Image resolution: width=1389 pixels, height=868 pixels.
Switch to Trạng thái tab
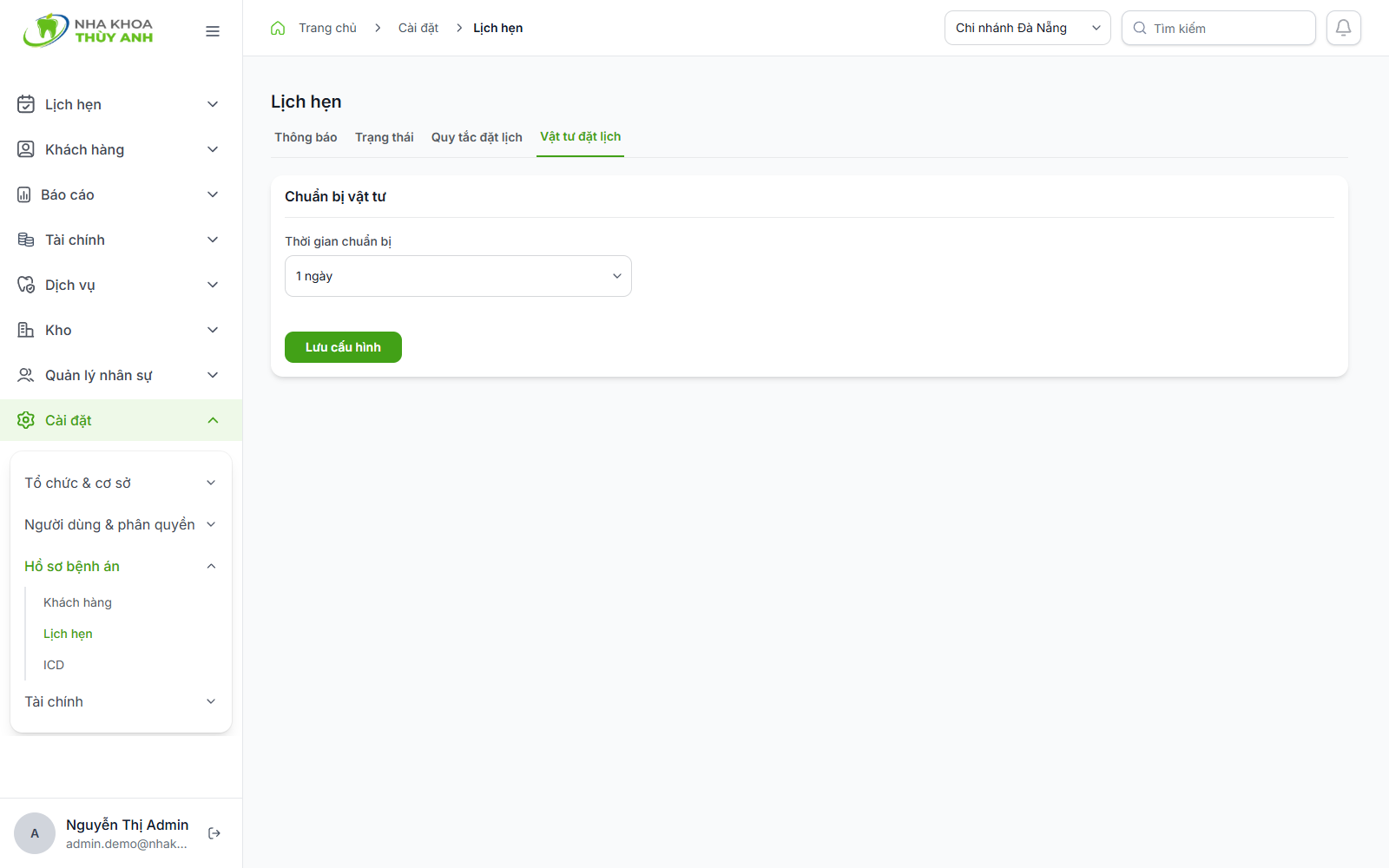pyautogui.click(x=384, y=137)
